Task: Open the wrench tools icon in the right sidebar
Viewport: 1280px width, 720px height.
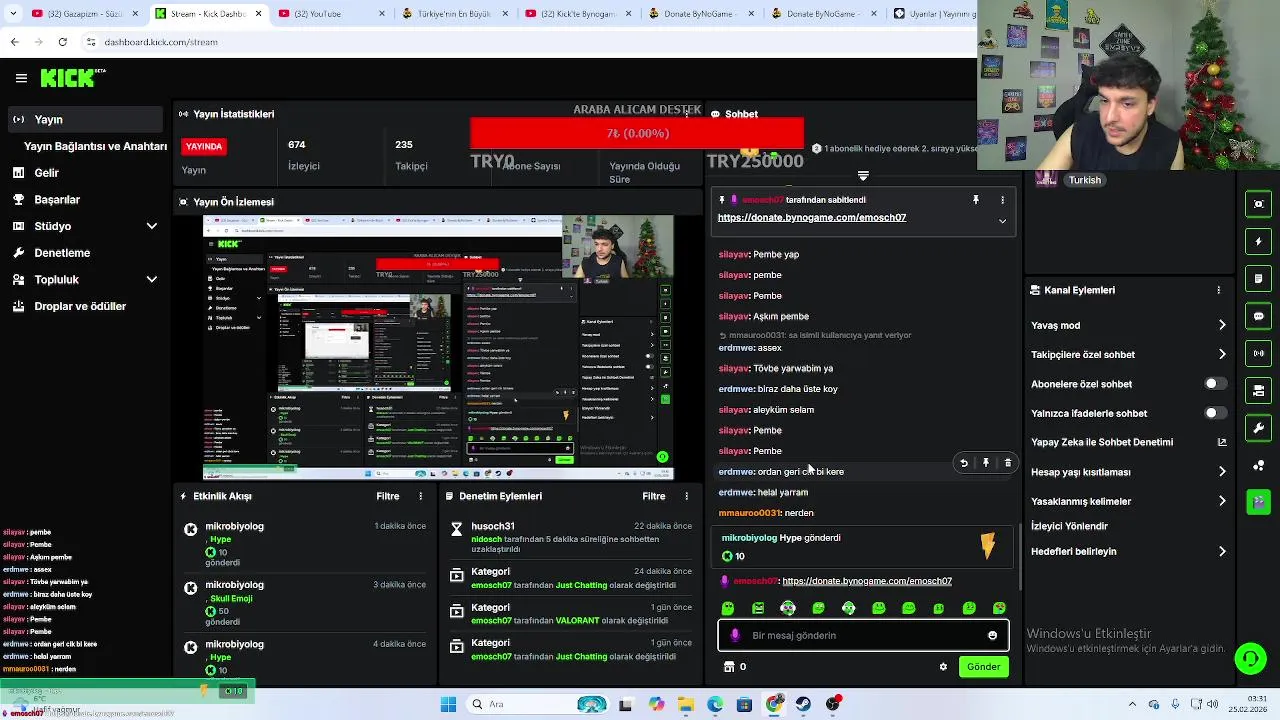Action: click(1259, 428)
